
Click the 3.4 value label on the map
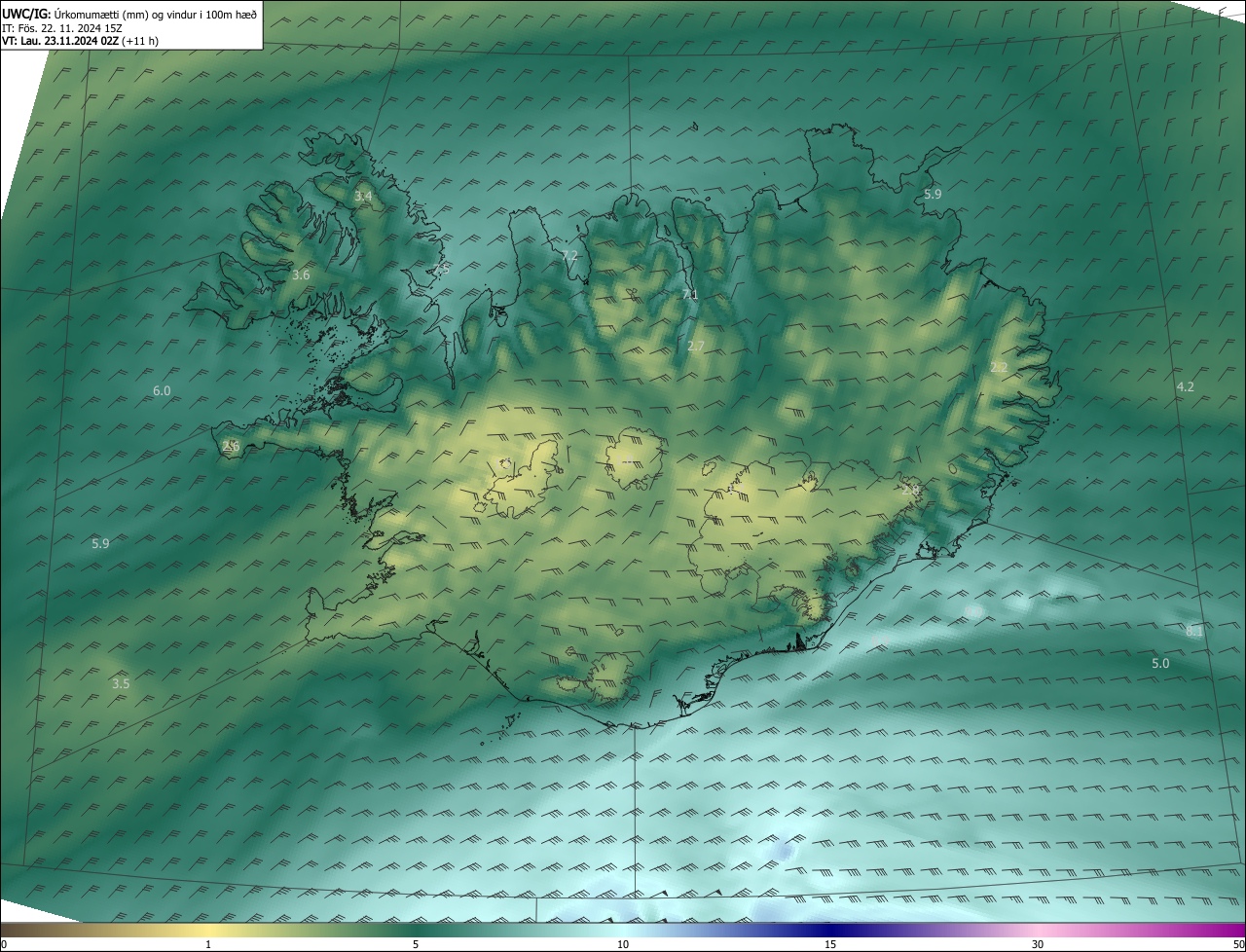point(363,197)
